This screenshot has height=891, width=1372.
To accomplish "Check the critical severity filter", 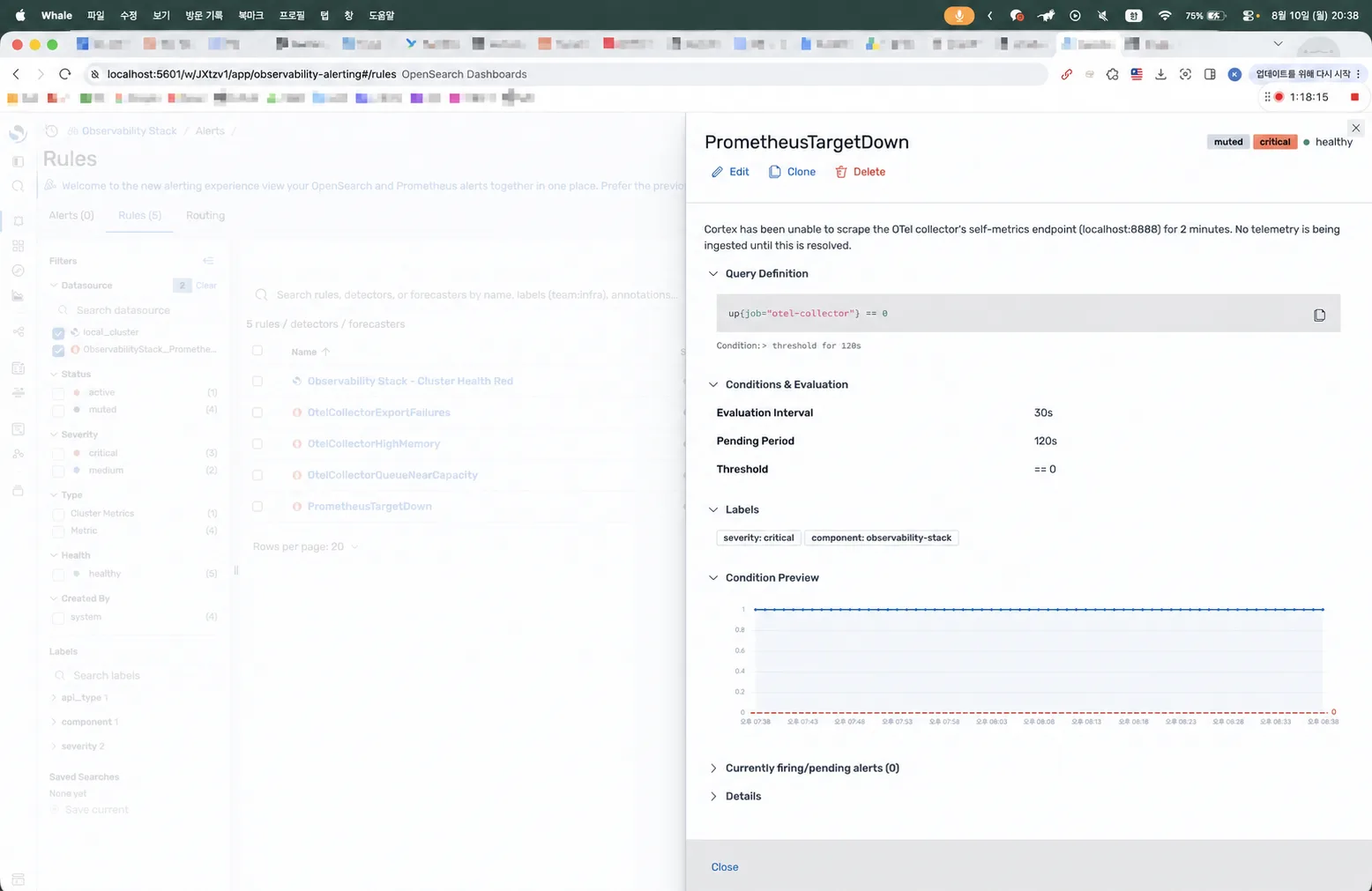I will (58, 454).
